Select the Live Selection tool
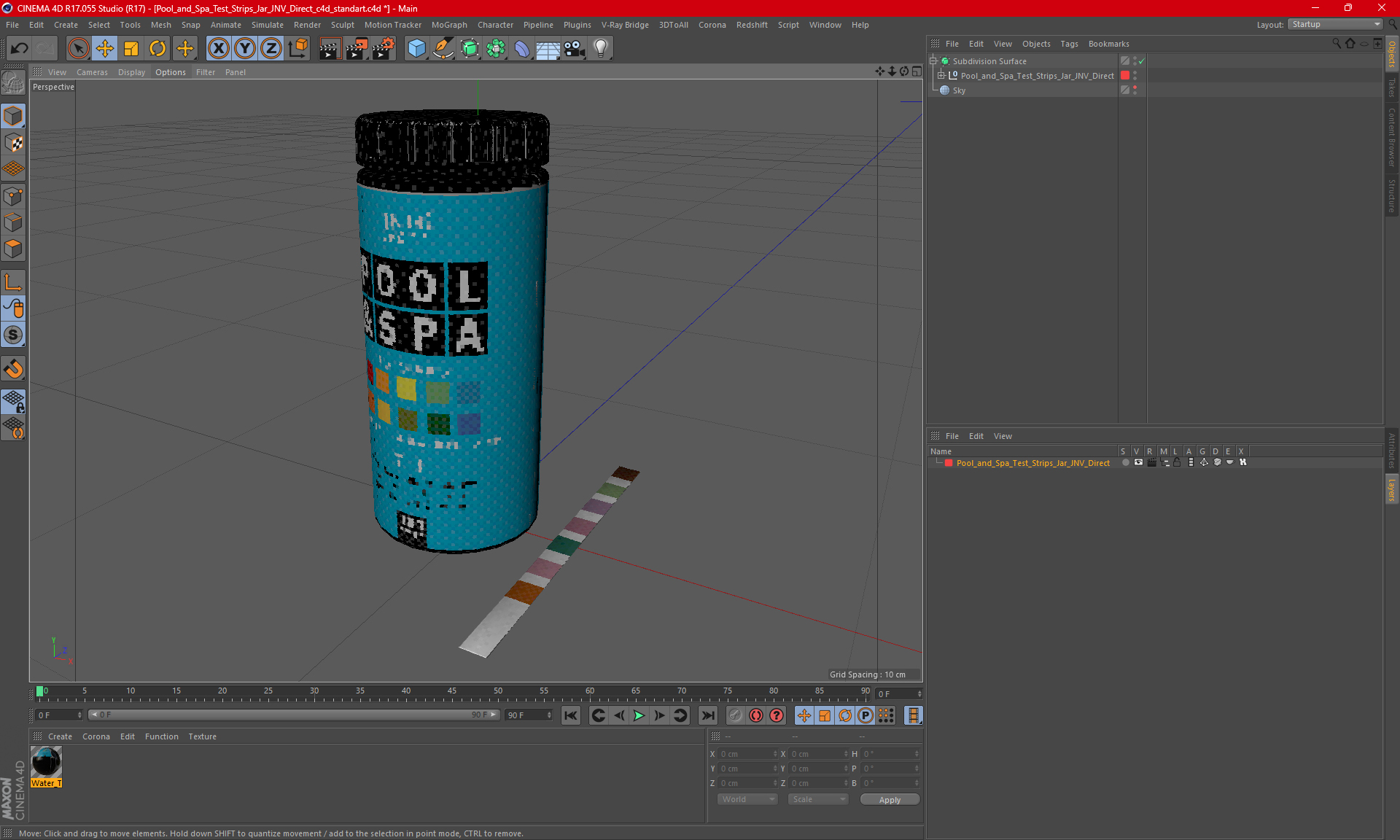The width and height of the screenshot is (1400, 840). point(78,49)
